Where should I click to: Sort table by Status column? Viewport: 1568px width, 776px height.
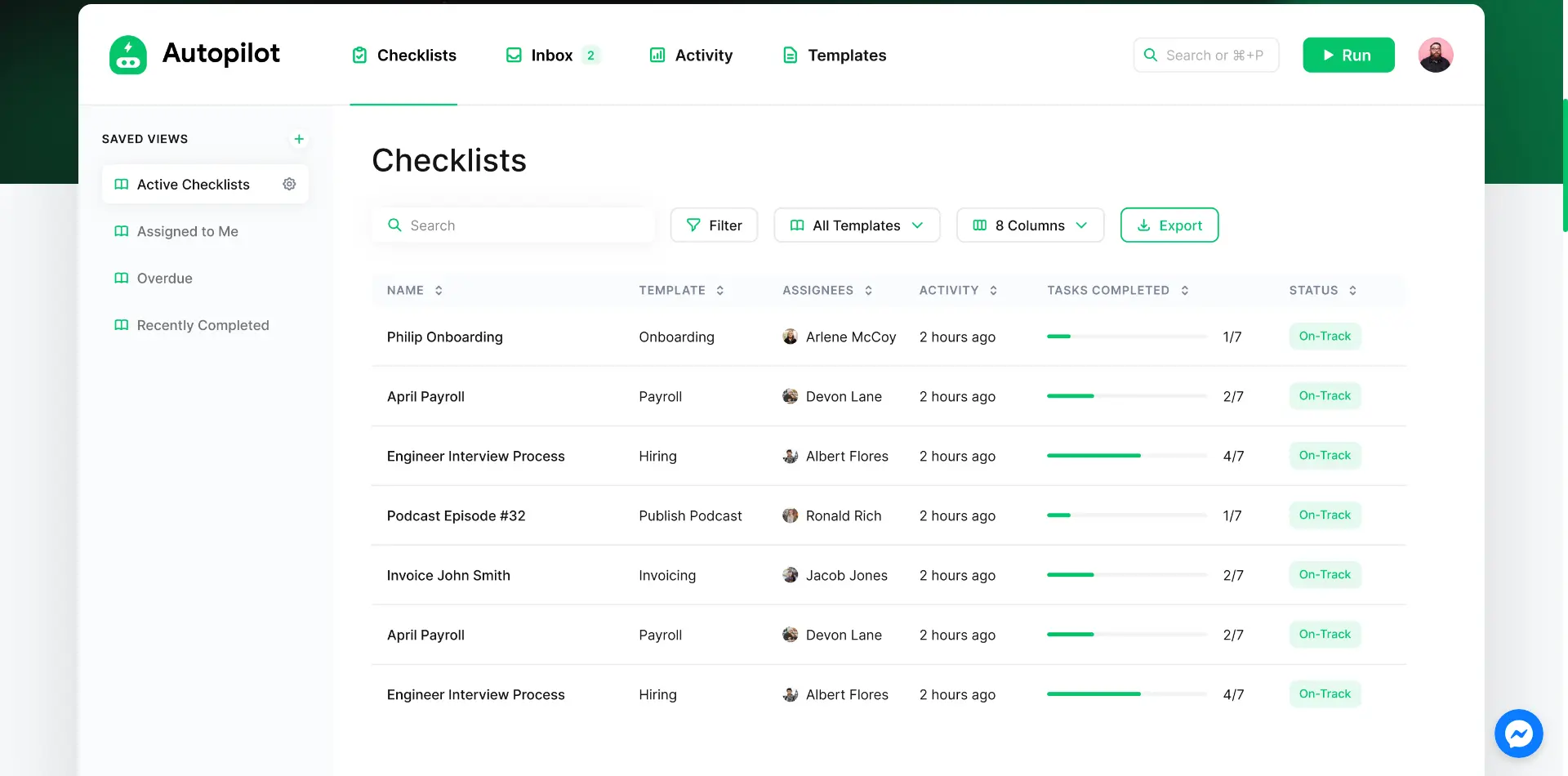(1352, 291)
